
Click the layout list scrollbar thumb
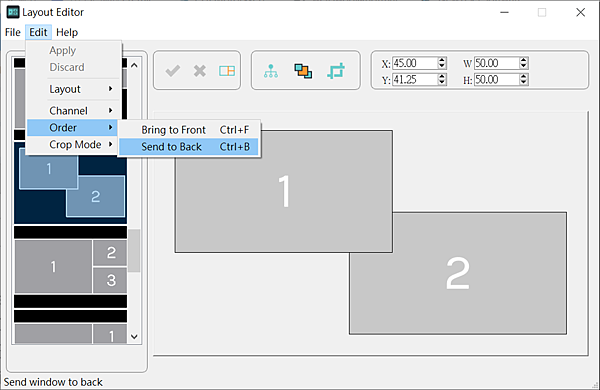pos(134,251)
